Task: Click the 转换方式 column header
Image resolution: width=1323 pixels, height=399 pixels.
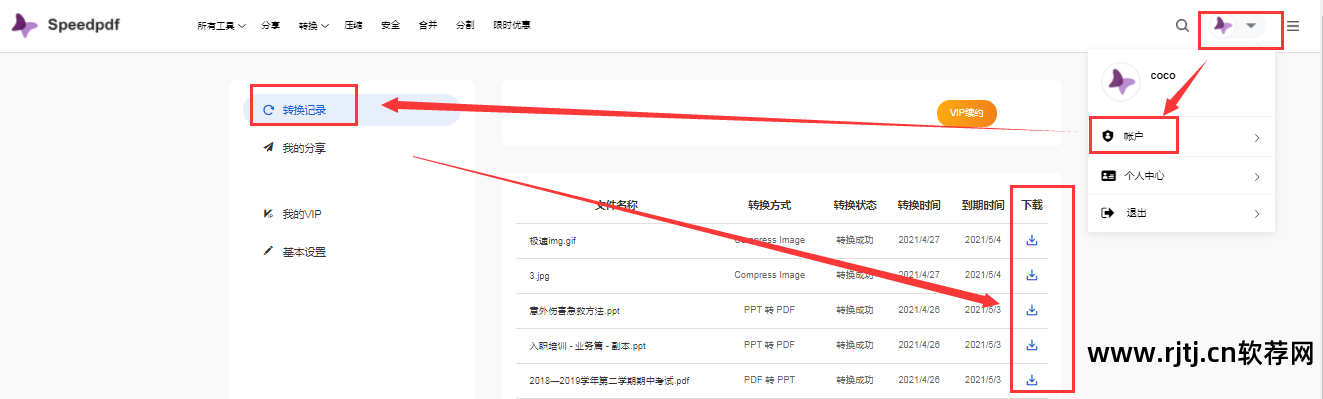Action: [x=769, y=205]
